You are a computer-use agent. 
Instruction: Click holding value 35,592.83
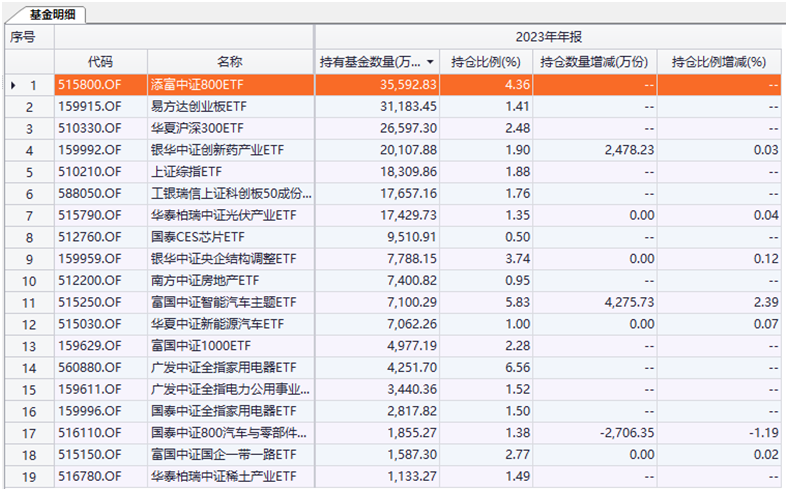[408, 84]
